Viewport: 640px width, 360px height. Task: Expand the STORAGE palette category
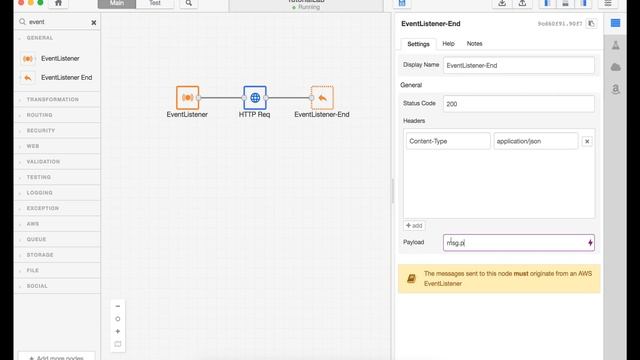pos(40,255)
